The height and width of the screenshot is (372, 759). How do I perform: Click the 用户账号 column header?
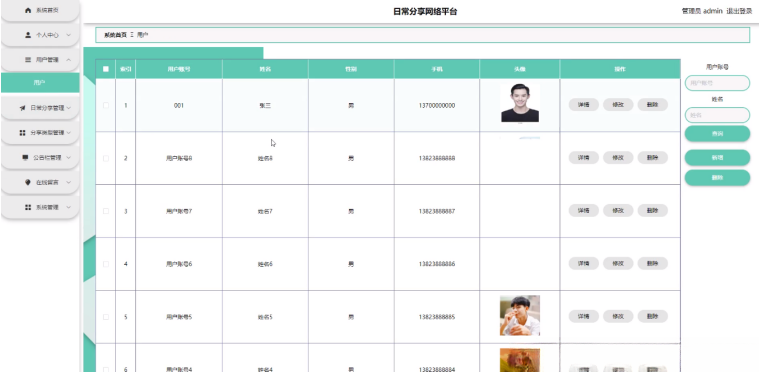179,69
